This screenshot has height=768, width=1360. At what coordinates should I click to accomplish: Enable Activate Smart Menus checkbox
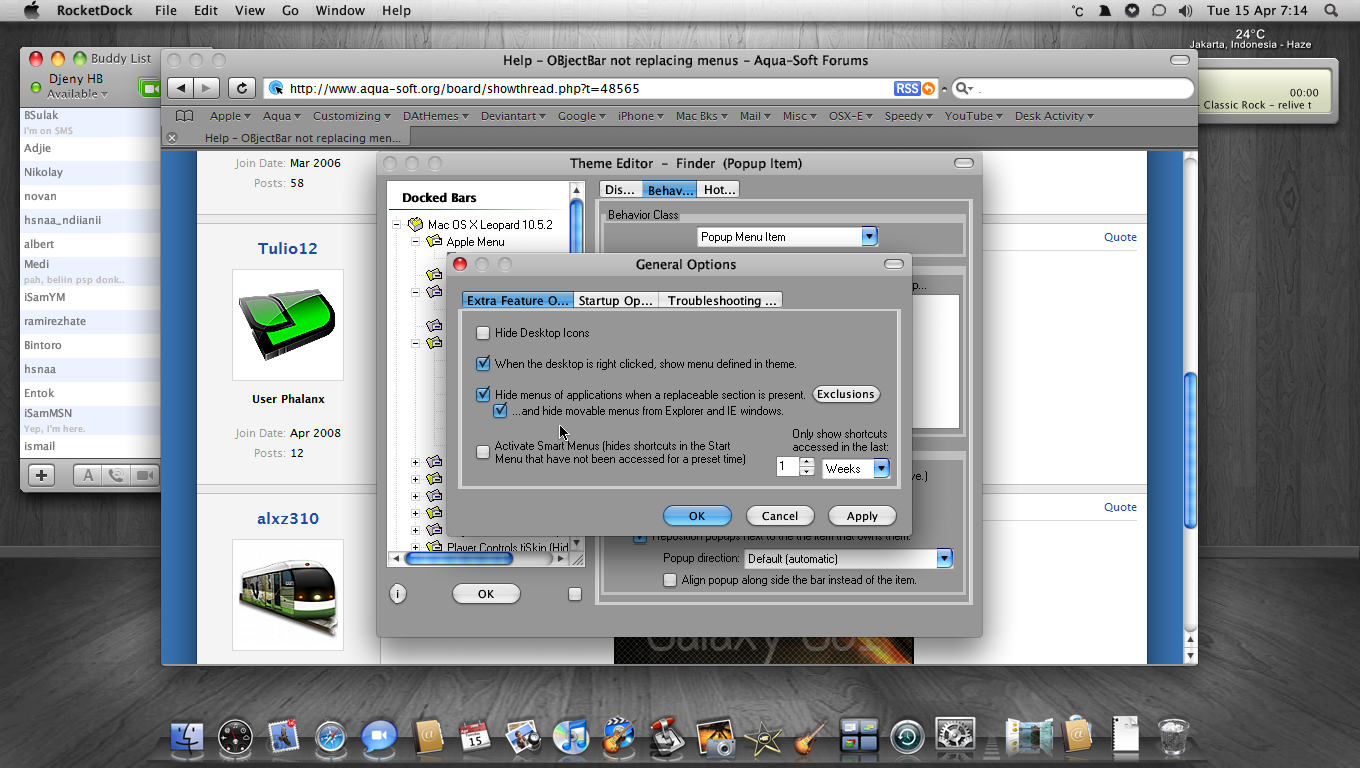pyautogui.click(x=483, y=452)
